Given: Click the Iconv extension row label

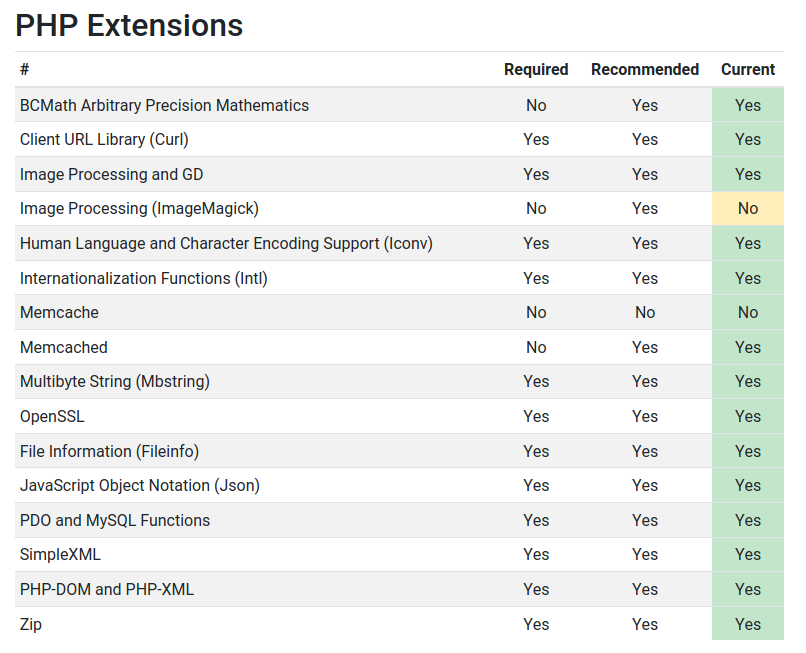Looking at the screenshot, I should click(226, 243).
